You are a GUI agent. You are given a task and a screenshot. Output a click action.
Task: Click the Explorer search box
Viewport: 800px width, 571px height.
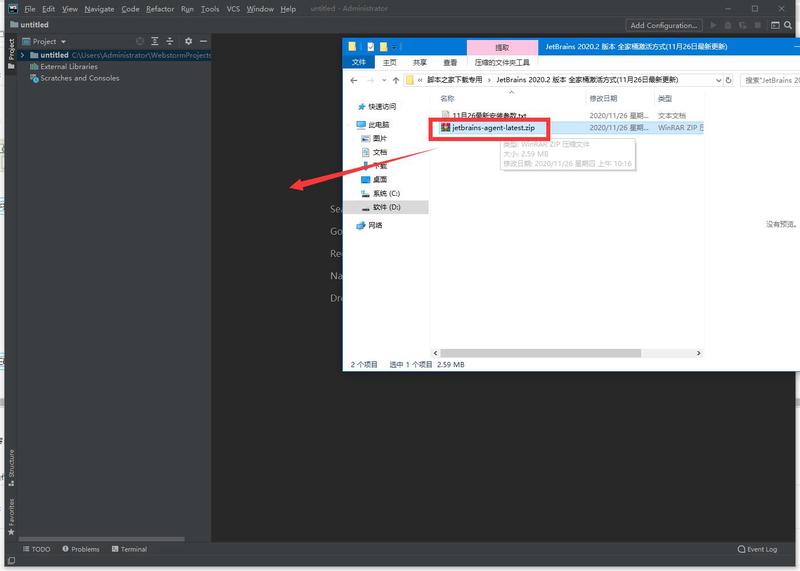click(x=770, y=81)
